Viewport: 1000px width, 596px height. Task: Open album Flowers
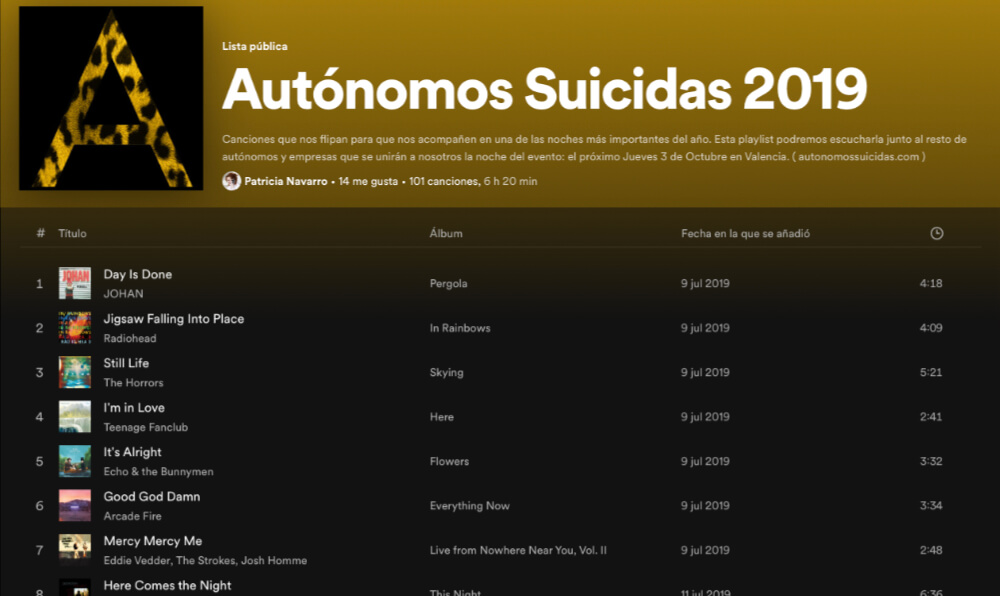coord(449,461)
